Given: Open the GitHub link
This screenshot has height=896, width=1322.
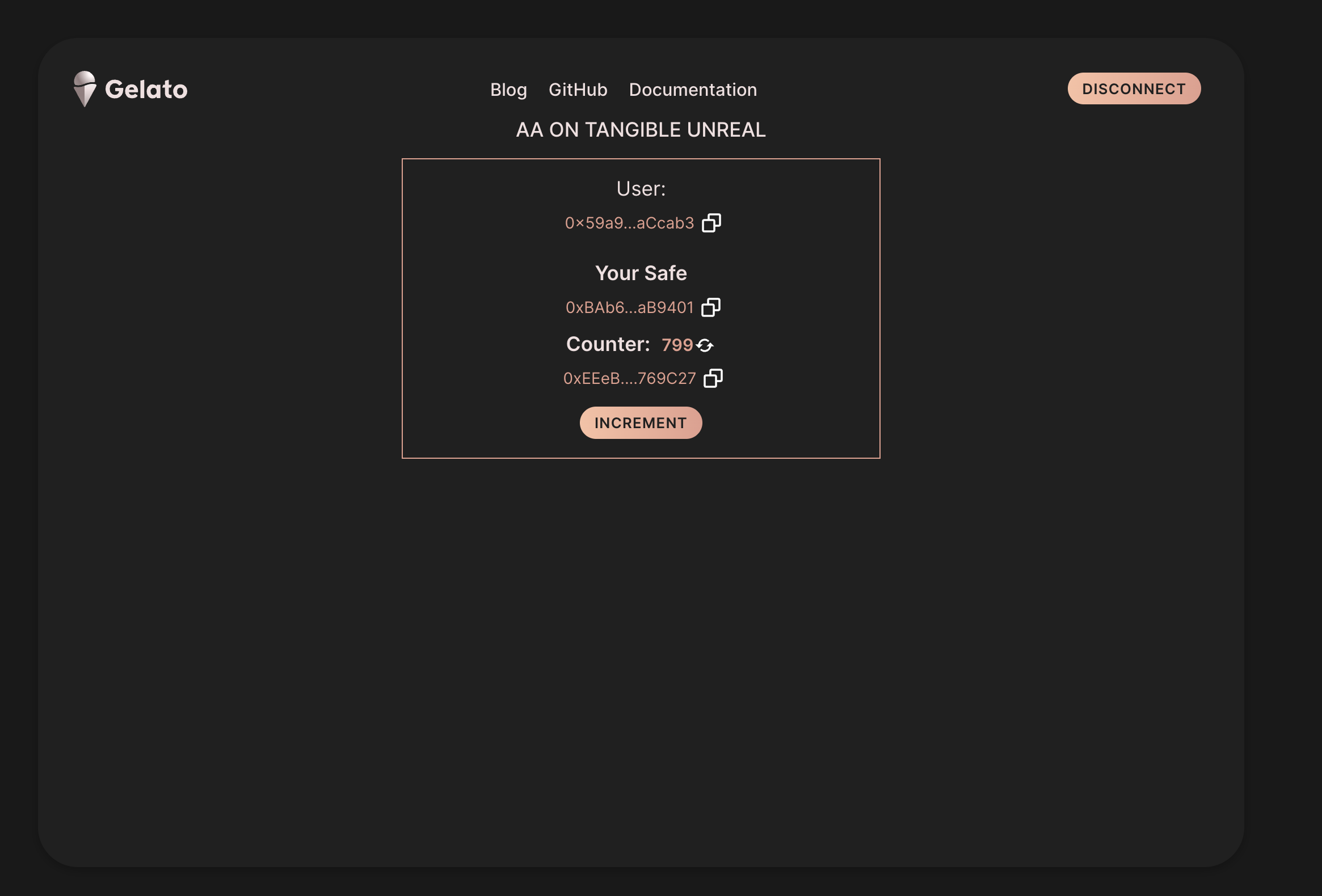Looking at the screenshot, I should pyautogui.click(x=578, y=90).
